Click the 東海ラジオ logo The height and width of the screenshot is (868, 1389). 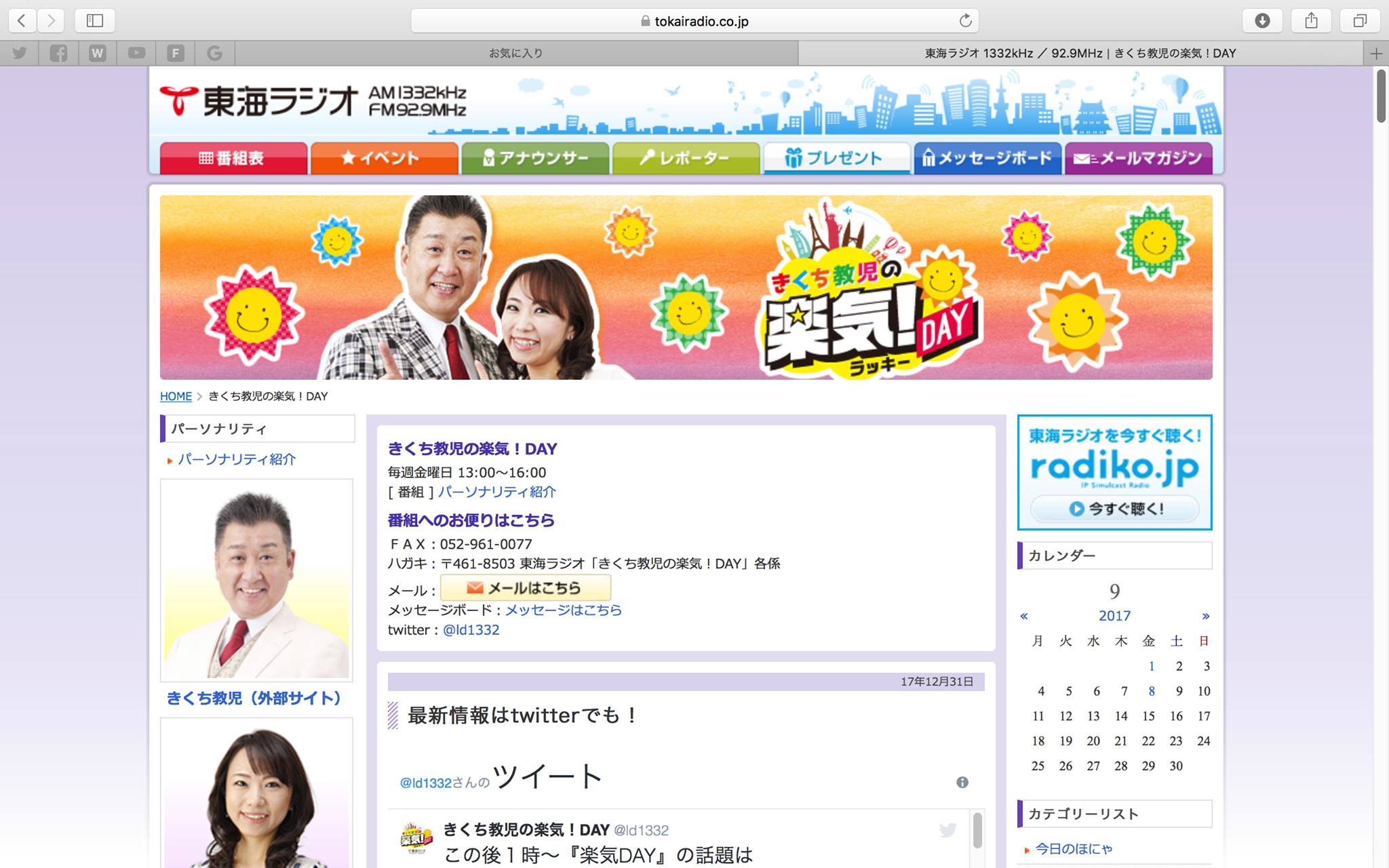[313, 102]
